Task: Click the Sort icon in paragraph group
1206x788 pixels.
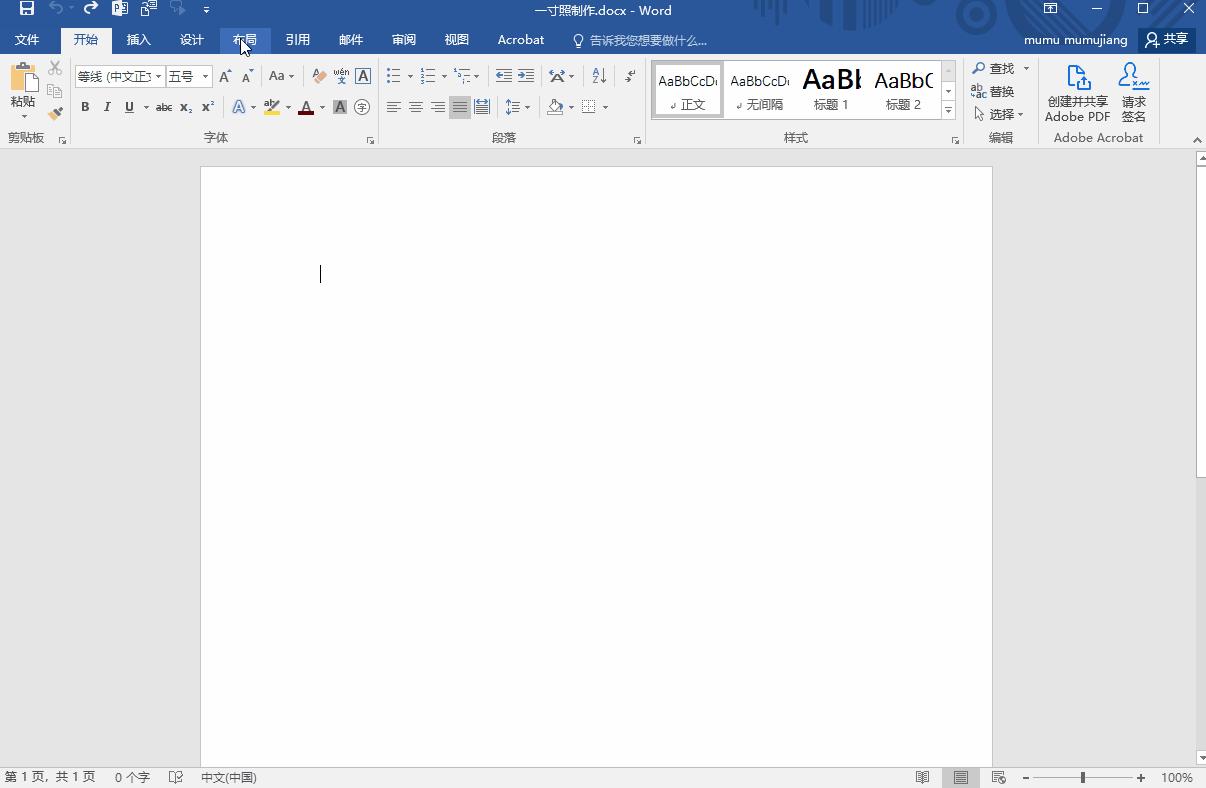Action: pos(599,76)
